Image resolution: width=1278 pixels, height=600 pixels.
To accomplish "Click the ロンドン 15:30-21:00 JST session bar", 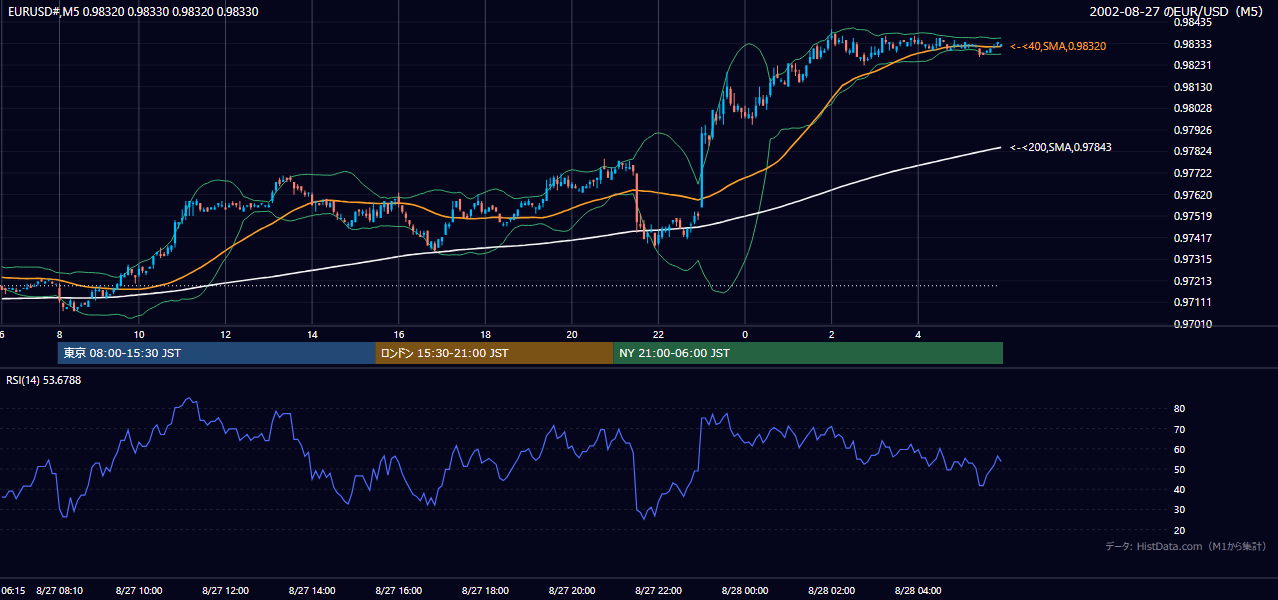I will pyautogui.click(x=494, y=353).
